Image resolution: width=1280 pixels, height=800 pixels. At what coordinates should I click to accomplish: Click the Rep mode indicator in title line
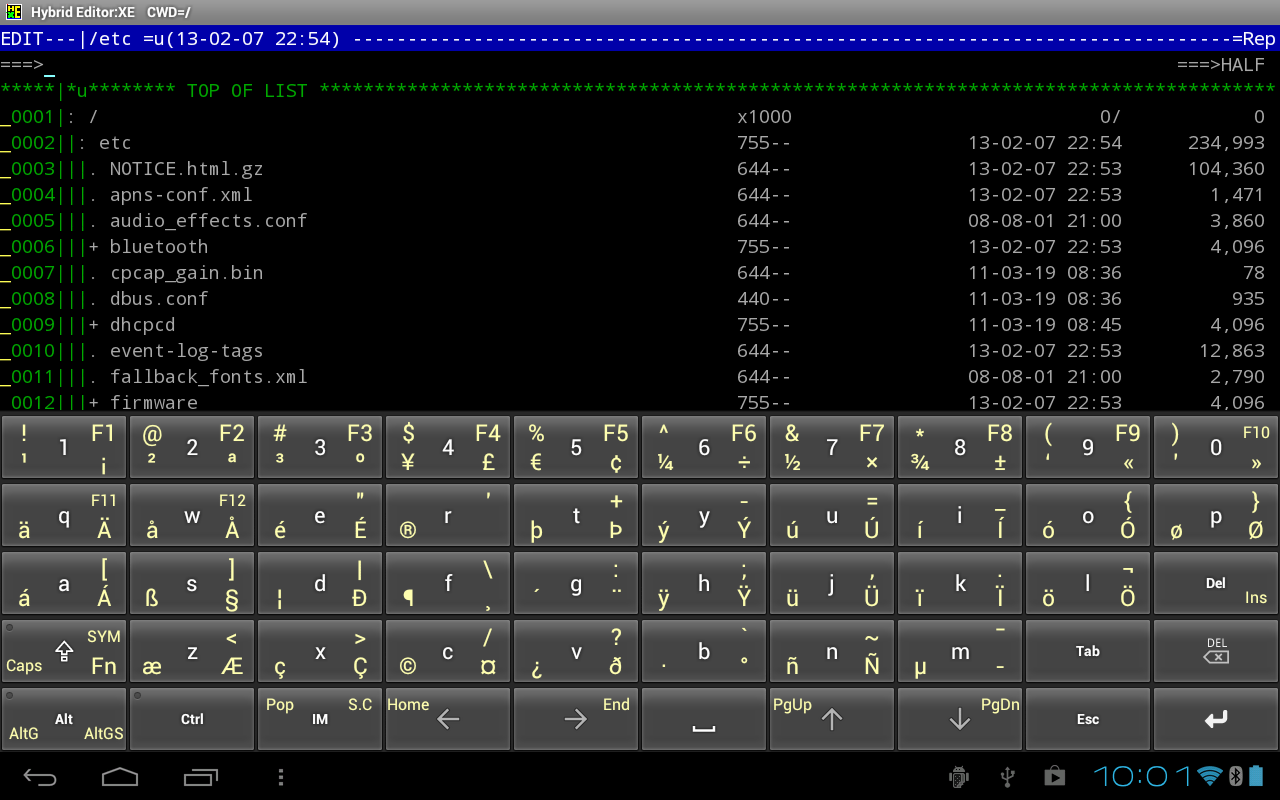[x=1259, y=39]
